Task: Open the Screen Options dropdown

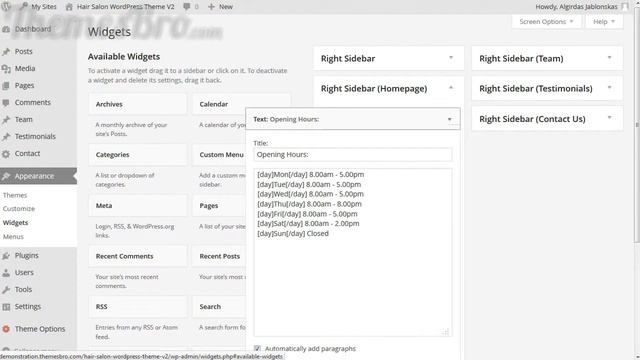Action: 546,22
